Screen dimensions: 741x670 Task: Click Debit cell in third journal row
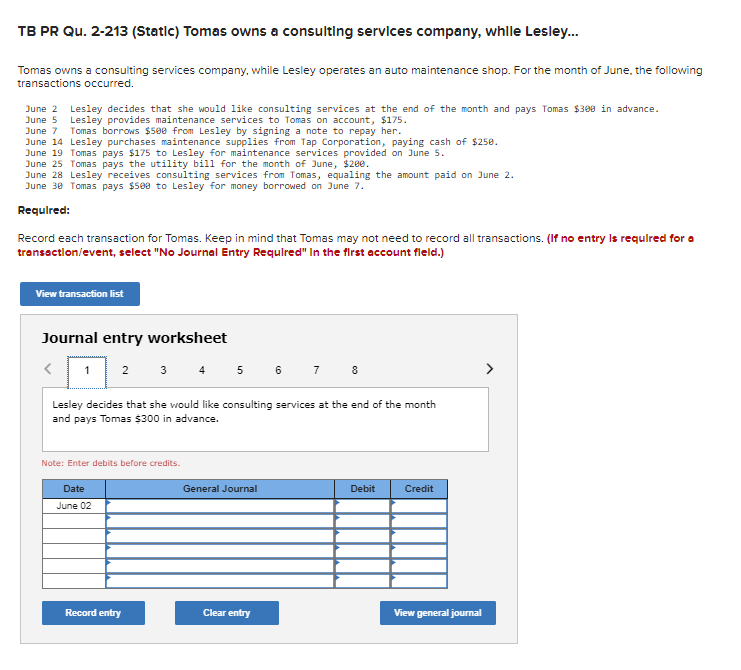point(362,536)
